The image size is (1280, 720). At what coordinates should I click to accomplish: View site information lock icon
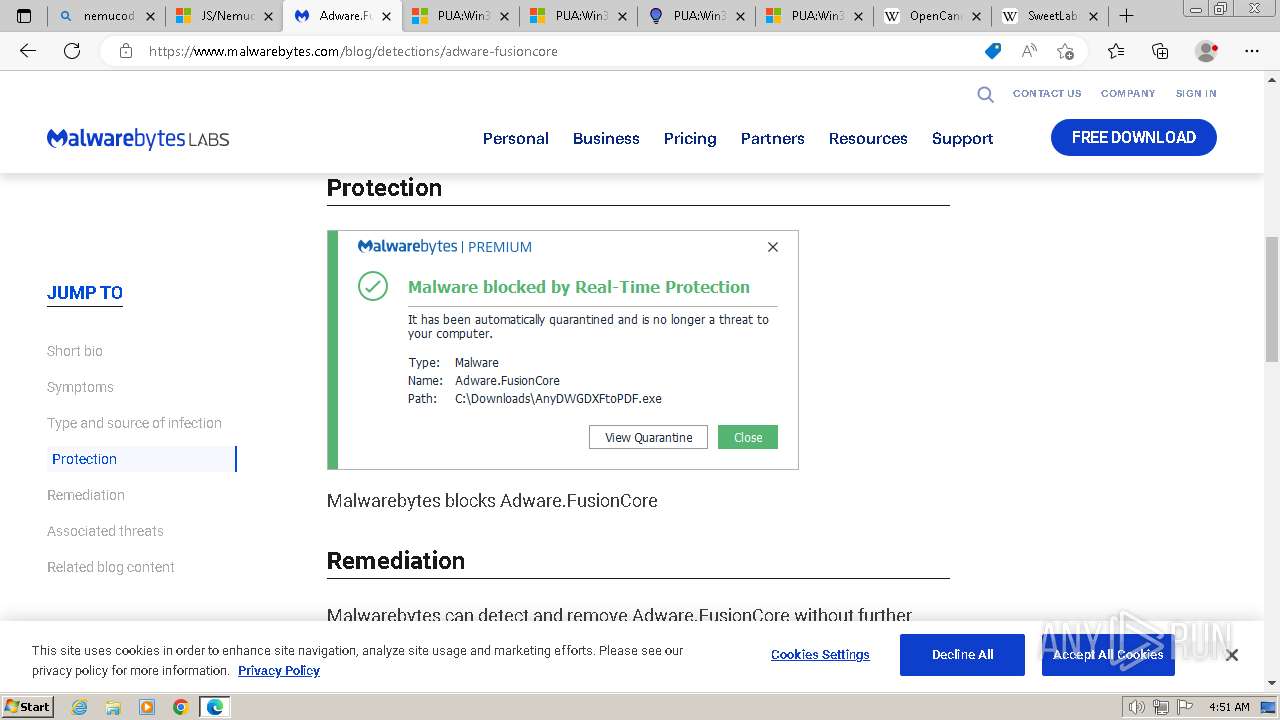(126, 51)
